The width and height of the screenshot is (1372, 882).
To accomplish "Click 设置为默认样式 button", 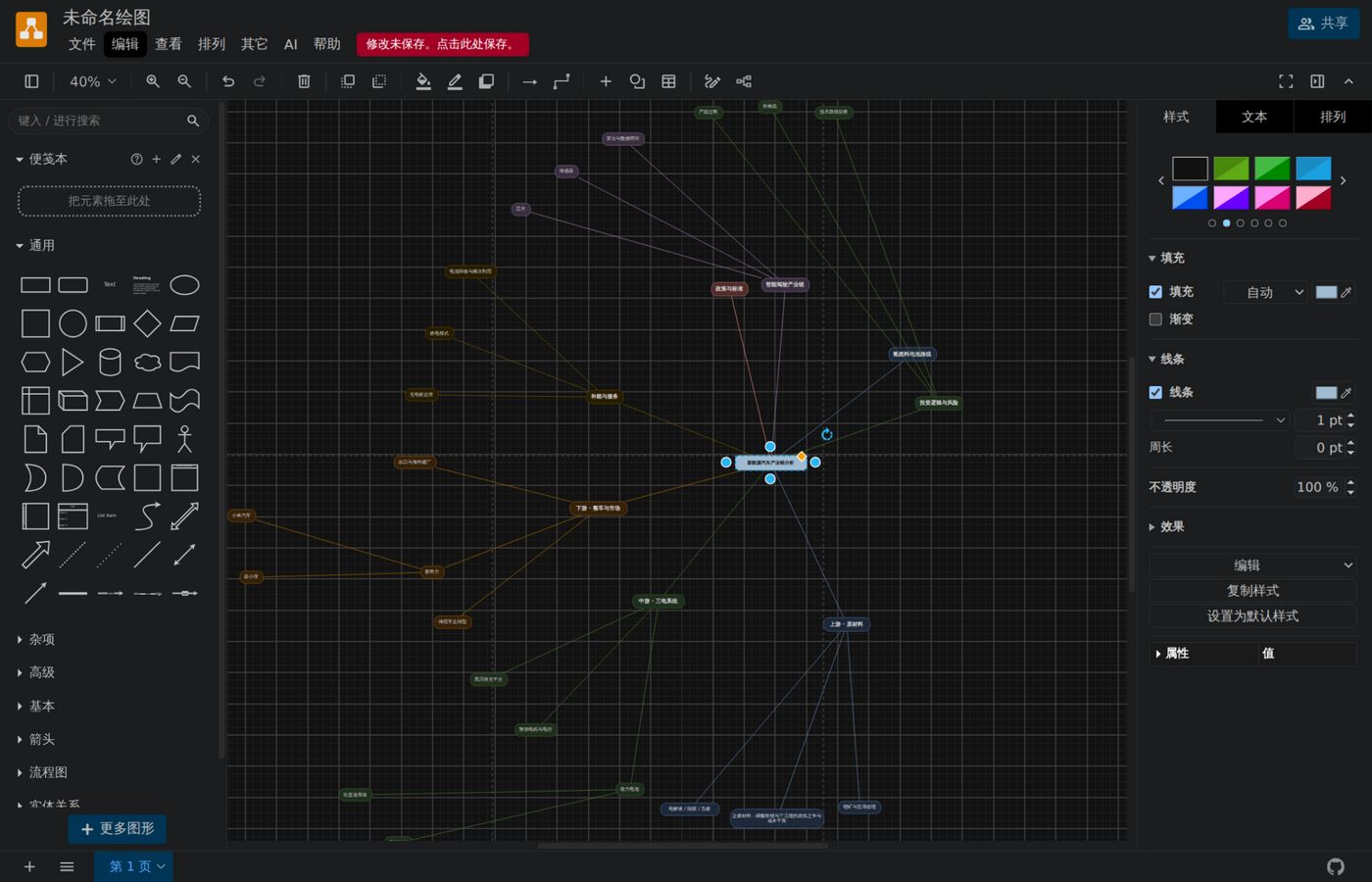I will click(1252, 616).
